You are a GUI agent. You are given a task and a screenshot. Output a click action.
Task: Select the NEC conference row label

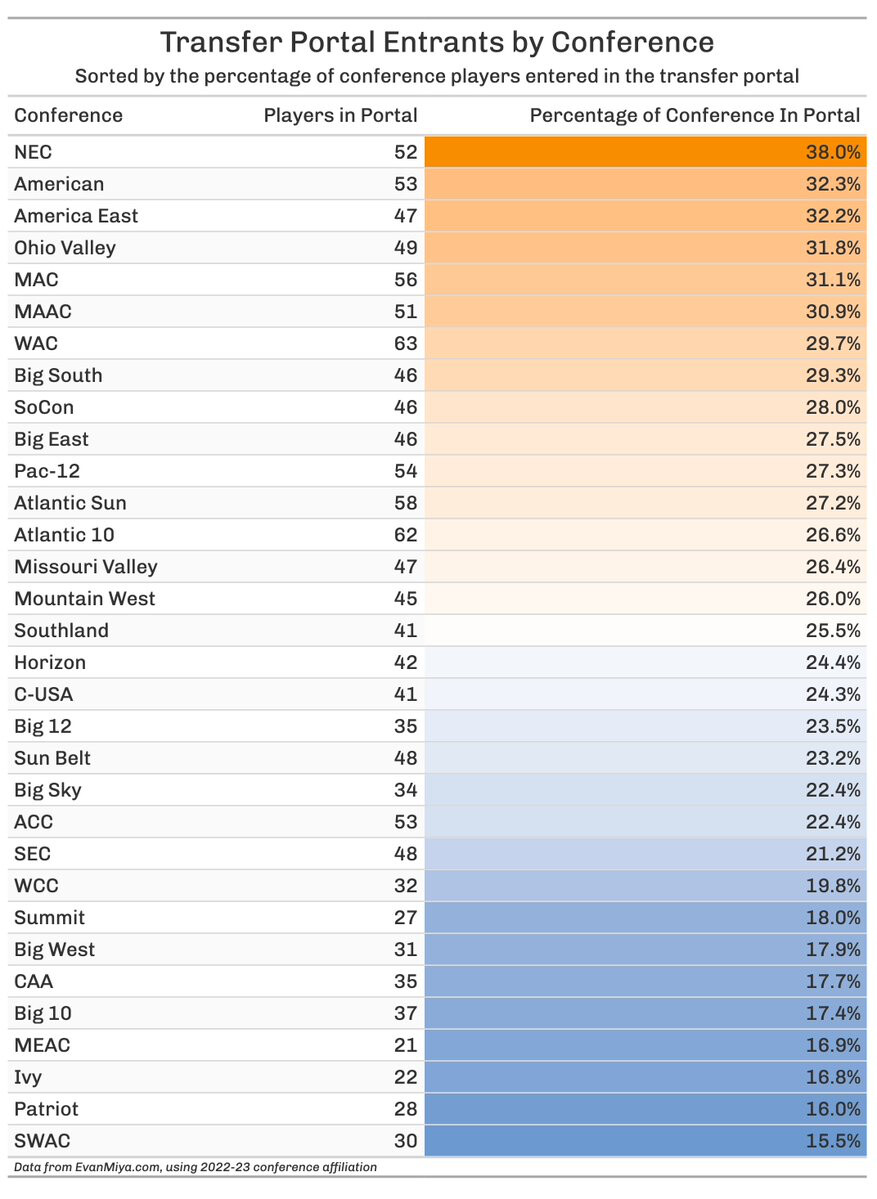click(33, 152)
